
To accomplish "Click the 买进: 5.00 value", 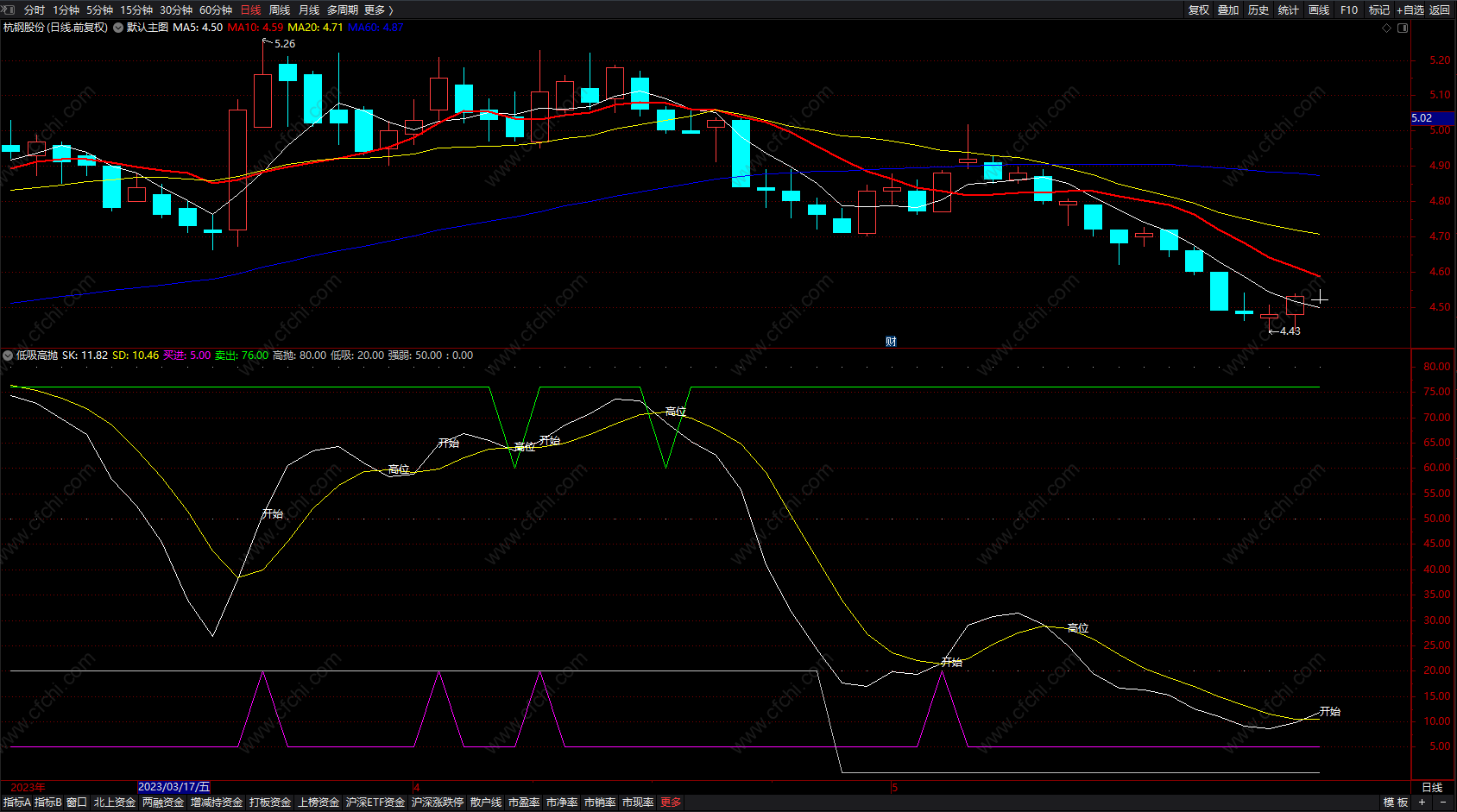I will point(187,356).
